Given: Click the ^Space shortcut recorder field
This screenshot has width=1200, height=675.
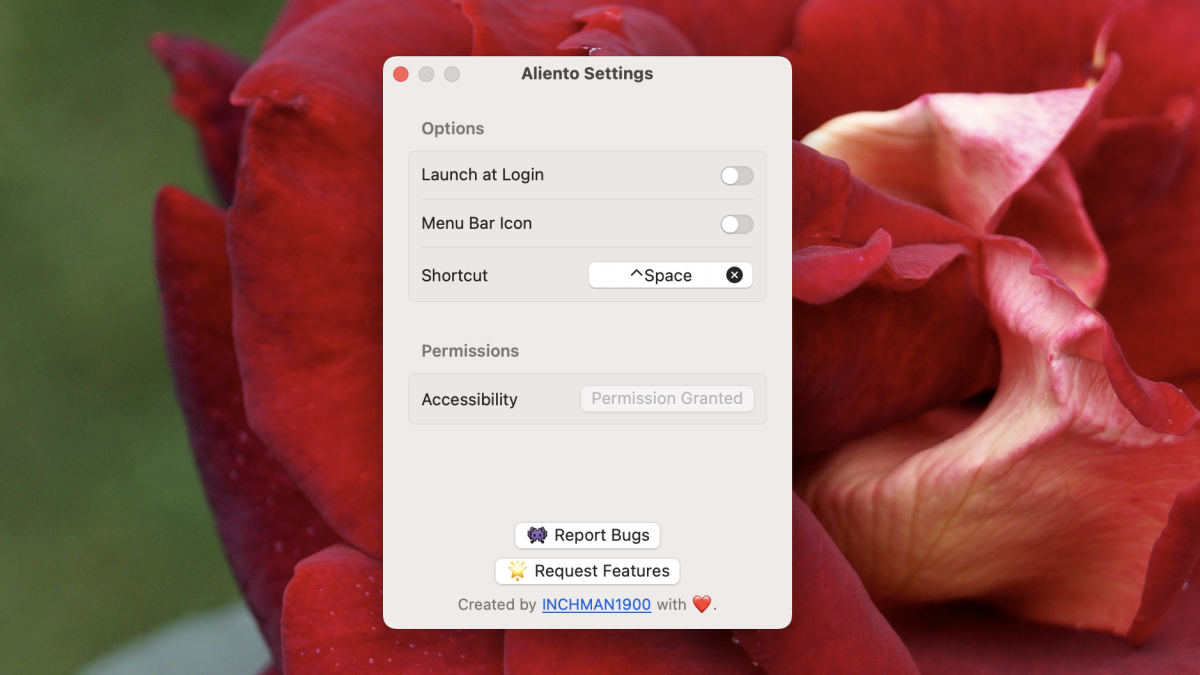Looking at the screenshot, I should click(x=670, y=275).
